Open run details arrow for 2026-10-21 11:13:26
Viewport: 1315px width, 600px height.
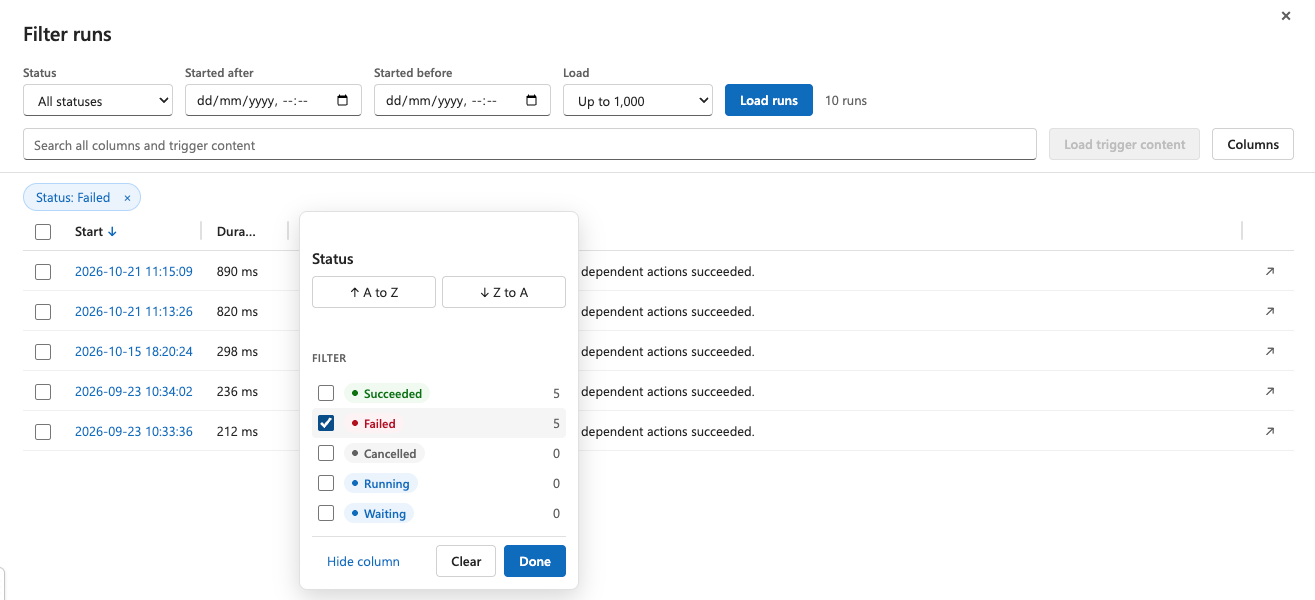point(1270,311)
